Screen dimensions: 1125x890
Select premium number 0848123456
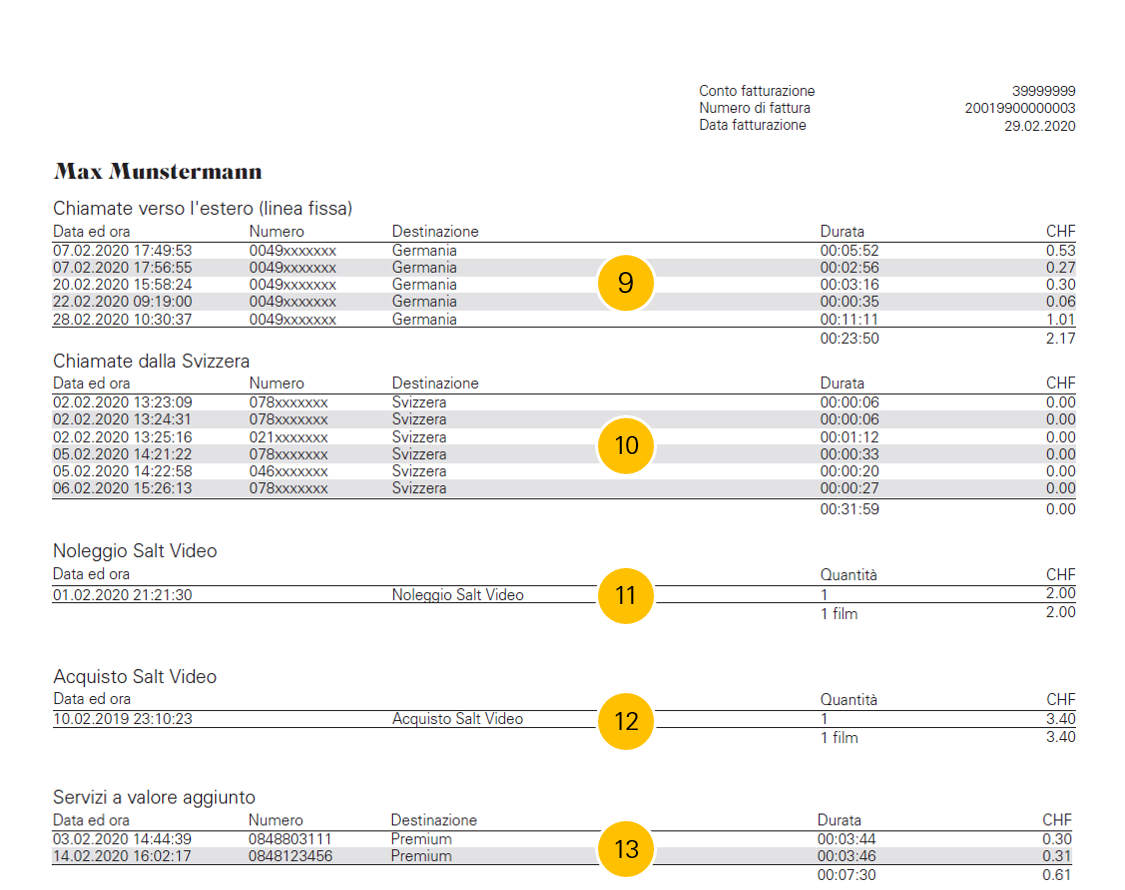(x=290, y=856)
